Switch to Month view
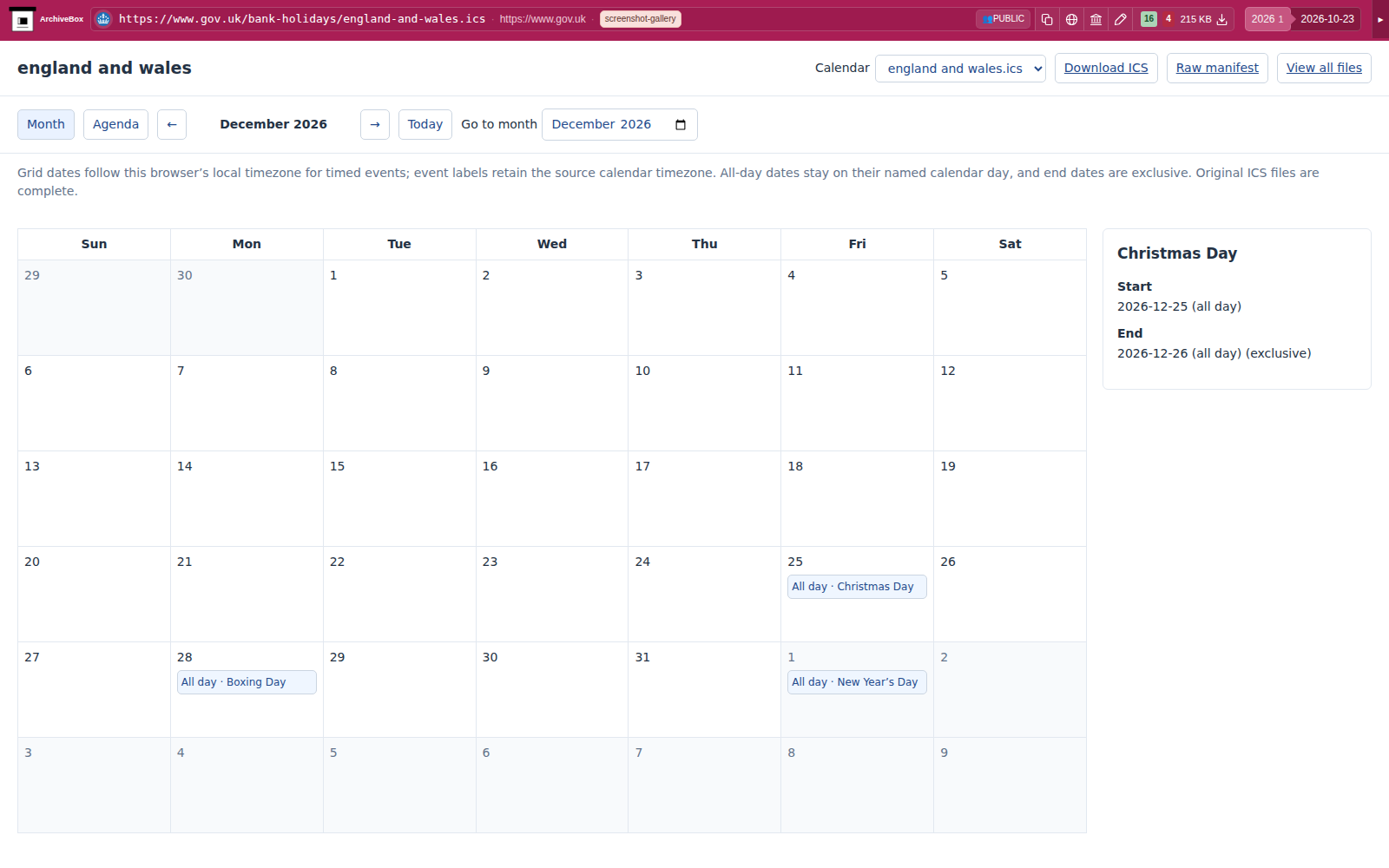The image size is (1389, 868). (46, 125)
